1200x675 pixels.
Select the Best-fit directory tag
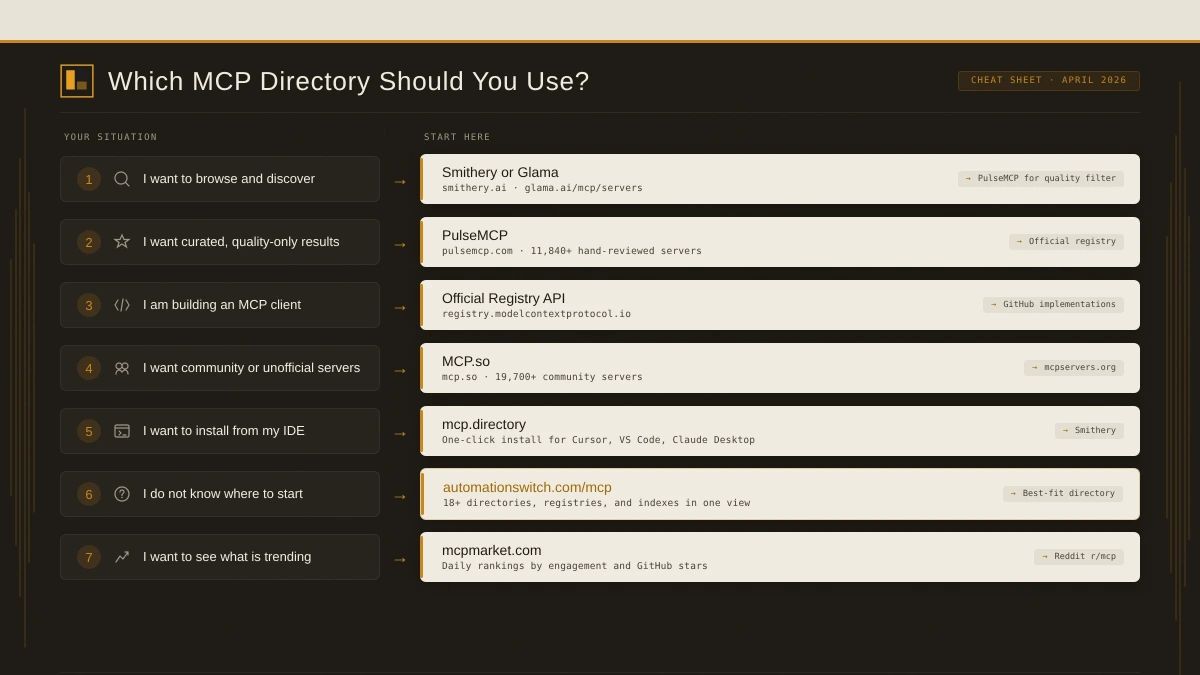pos(1062,493)
